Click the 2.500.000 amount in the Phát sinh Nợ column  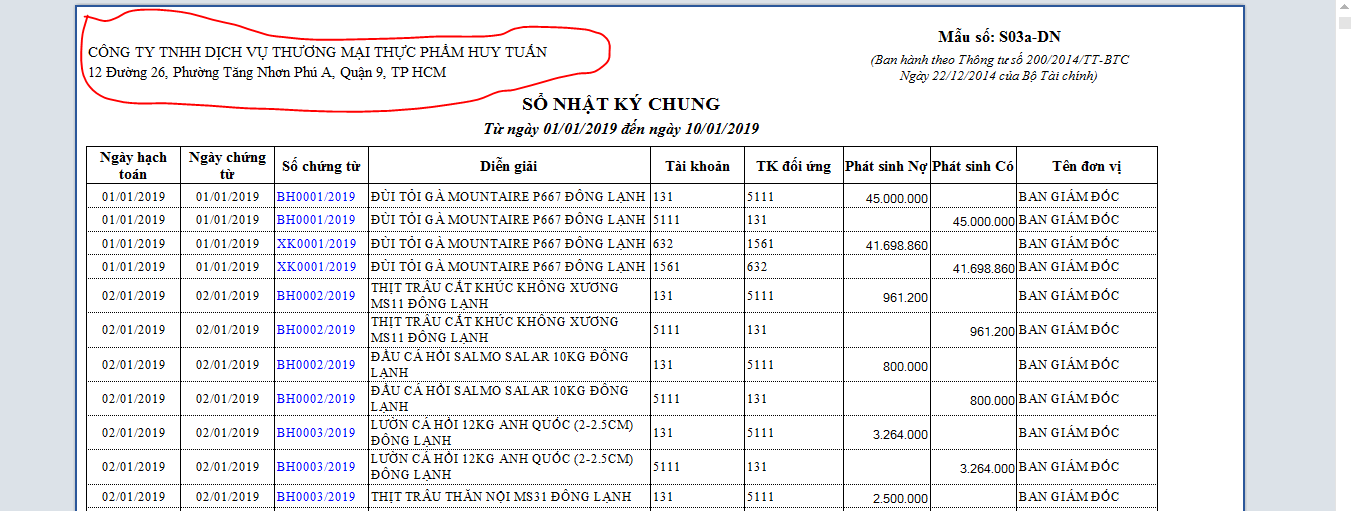(x=901, y=499)
